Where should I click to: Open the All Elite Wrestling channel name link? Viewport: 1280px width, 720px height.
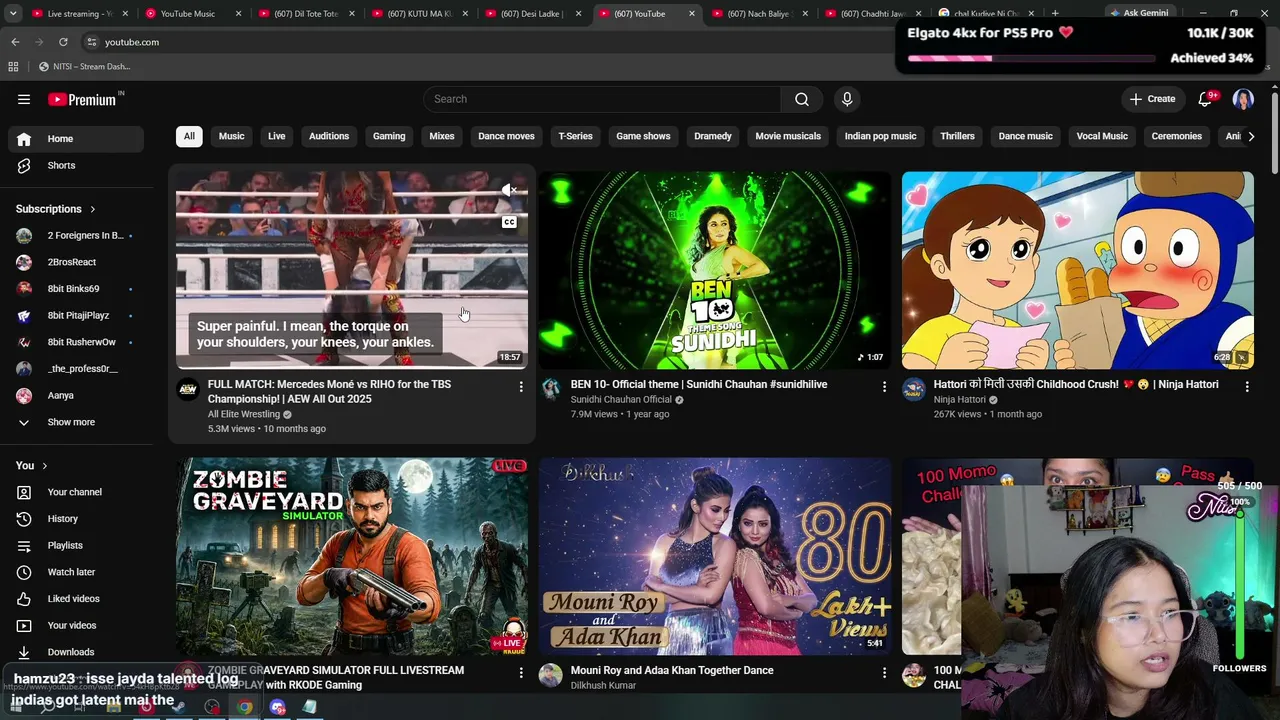click(244, 414)
